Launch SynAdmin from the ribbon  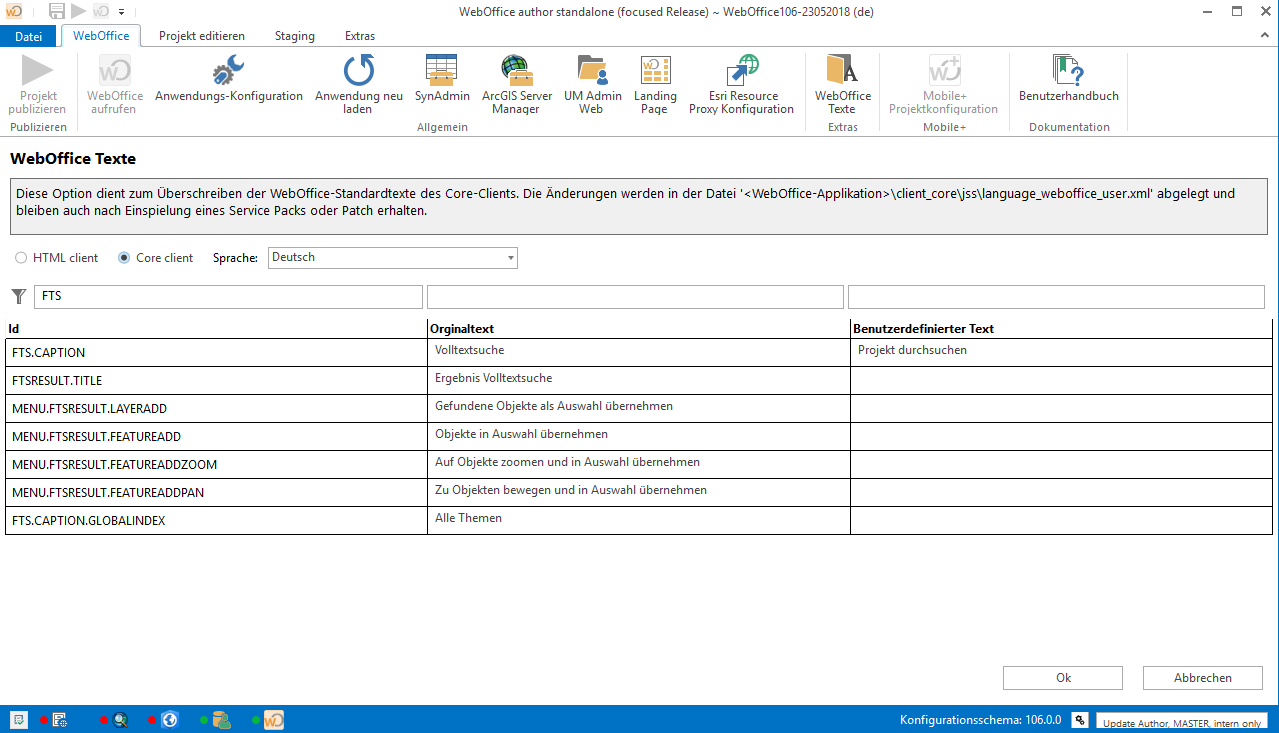[442, 80]
